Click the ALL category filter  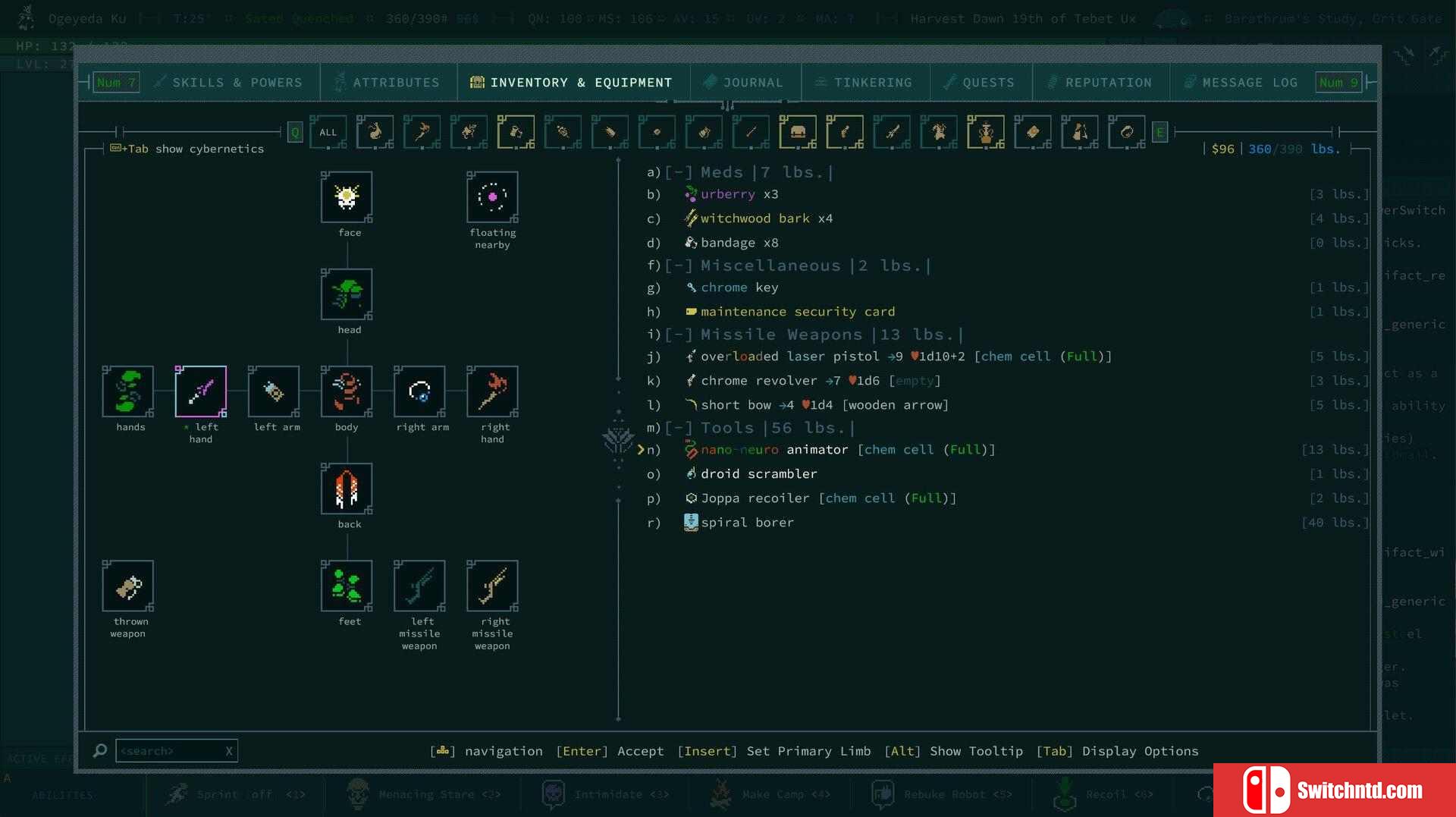click(328, 132)
